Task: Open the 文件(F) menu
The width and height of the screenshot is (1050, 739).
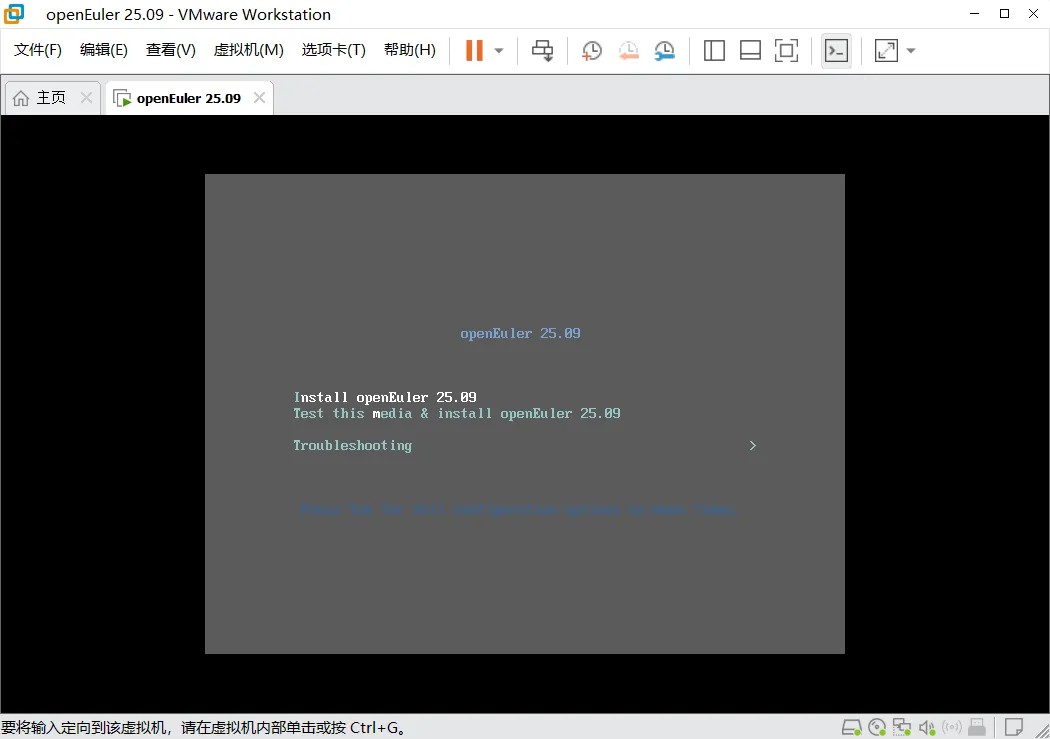Action: [x=38, y=50]
